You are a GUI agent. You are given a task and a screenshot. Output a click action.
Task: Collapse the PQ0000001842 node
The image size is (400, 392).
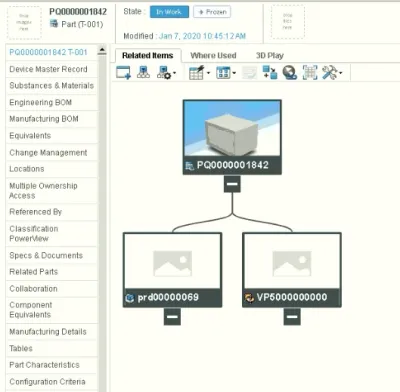232,184
